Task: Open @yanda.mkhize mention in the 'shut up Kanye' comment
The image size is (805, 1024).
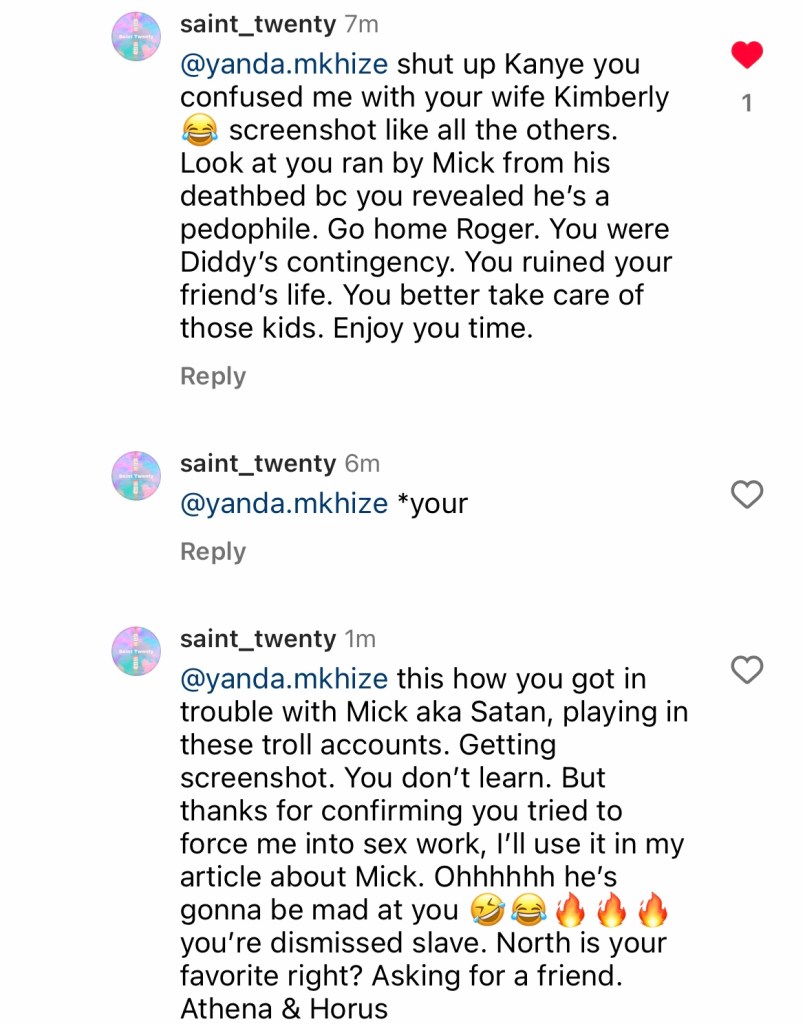Action: tap(284, 64)
